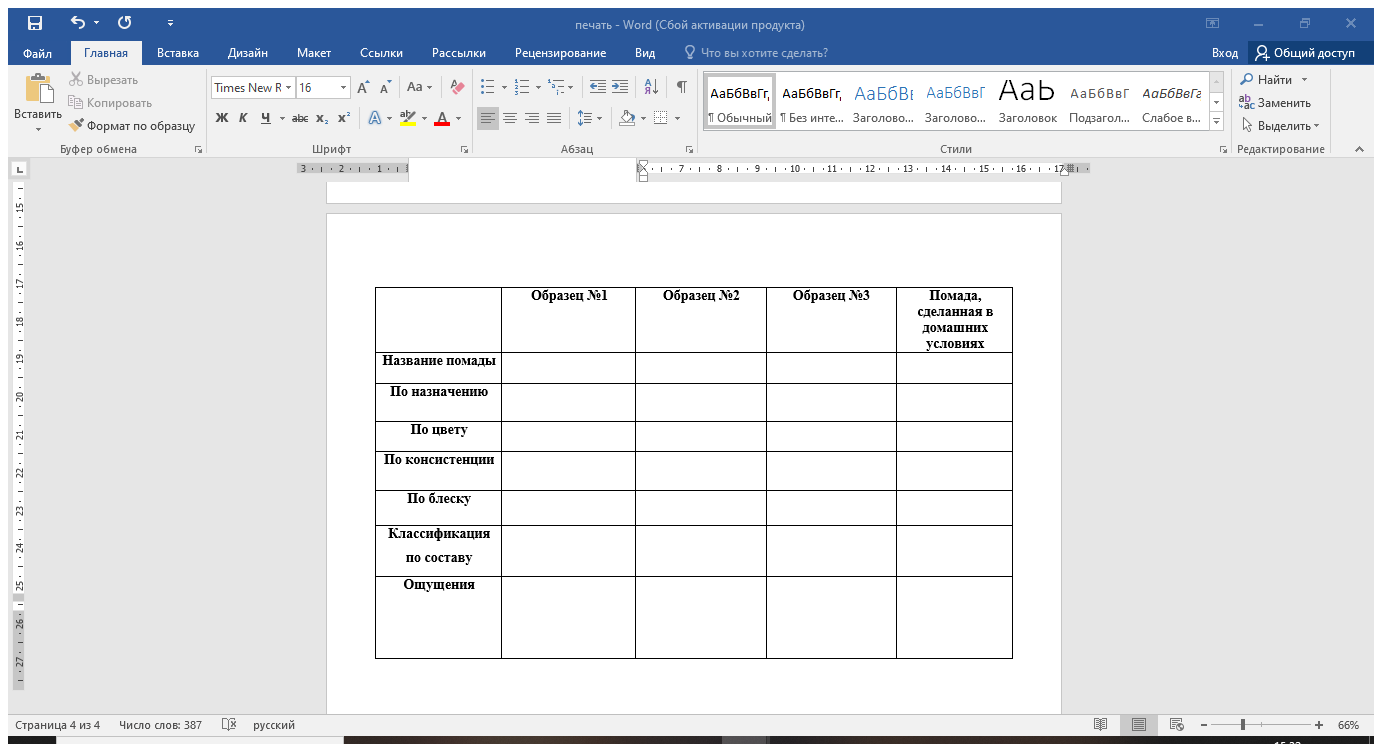
Task: Show paragraph marks with pilcrow button
Action: pos(682,87)
